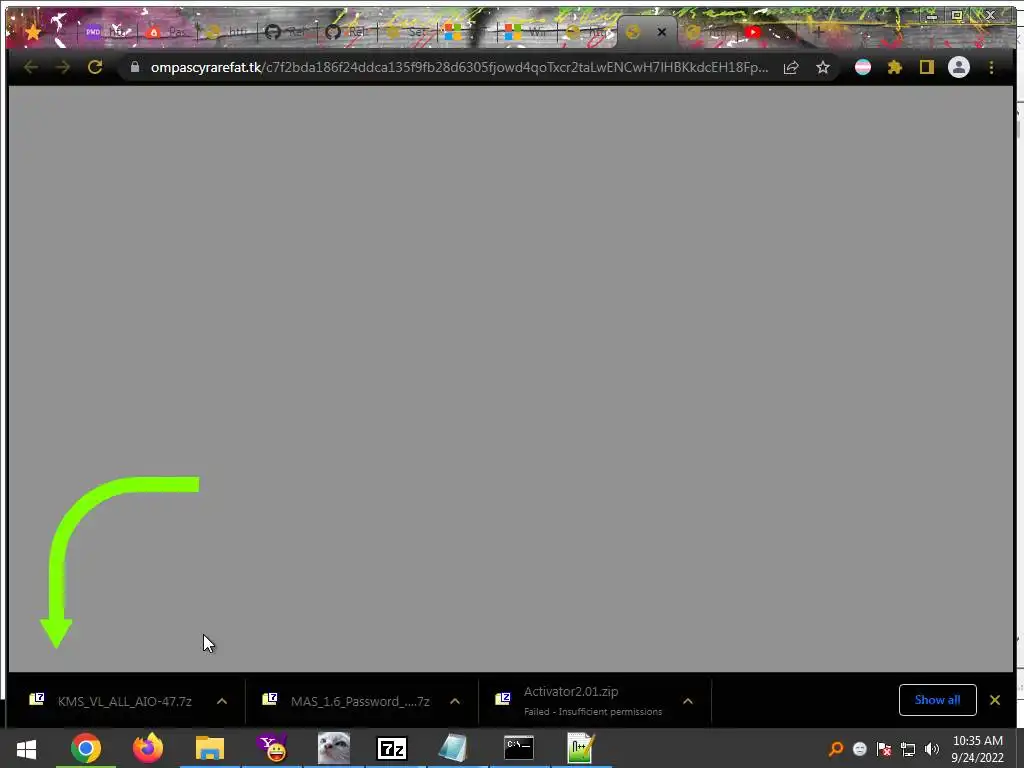Screen dimensions: 1024x768
Task: Close the downloads shelf
Action: (995, 700)
